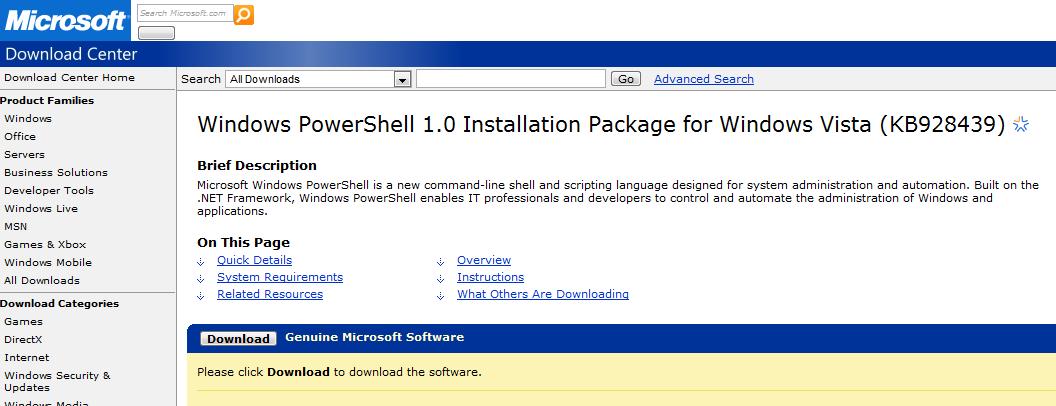Image resolution: width=1056 pixels, height=406 pixels.
Task: Open Developer Tools product family
Action: 49,190
